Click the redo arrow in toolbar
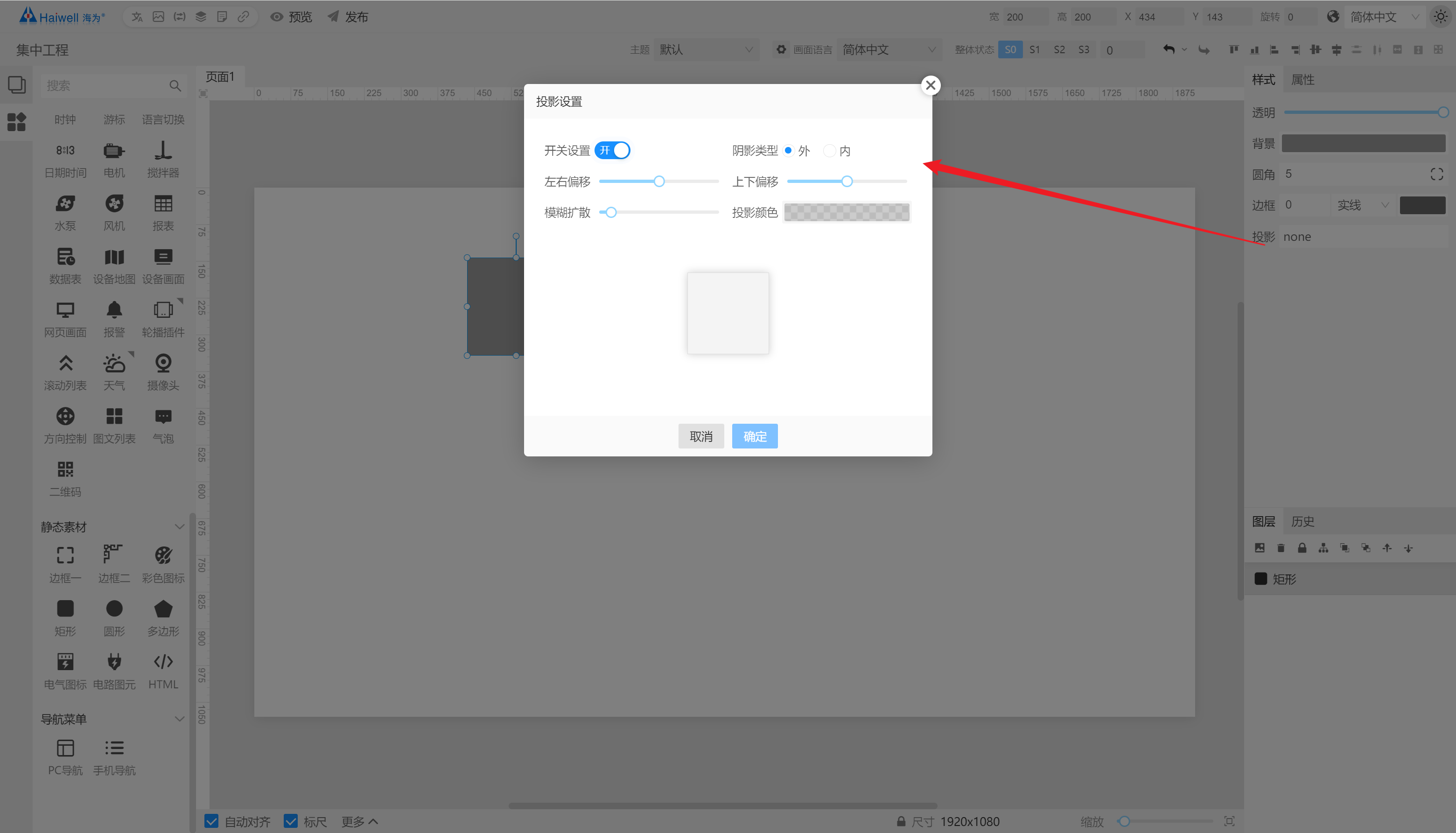This screenshot has height=833, width=1456. (x=1204, y=50)
